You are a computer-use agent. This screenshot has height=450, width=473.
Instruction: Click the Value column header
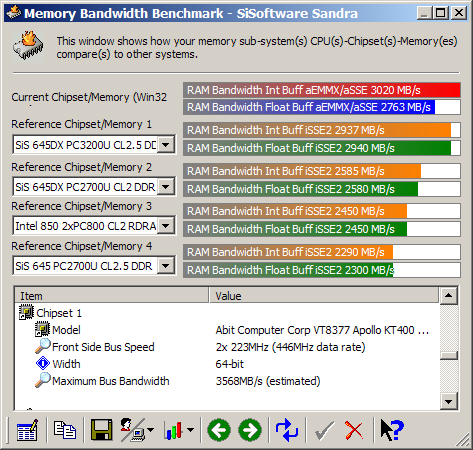(323, 296)
